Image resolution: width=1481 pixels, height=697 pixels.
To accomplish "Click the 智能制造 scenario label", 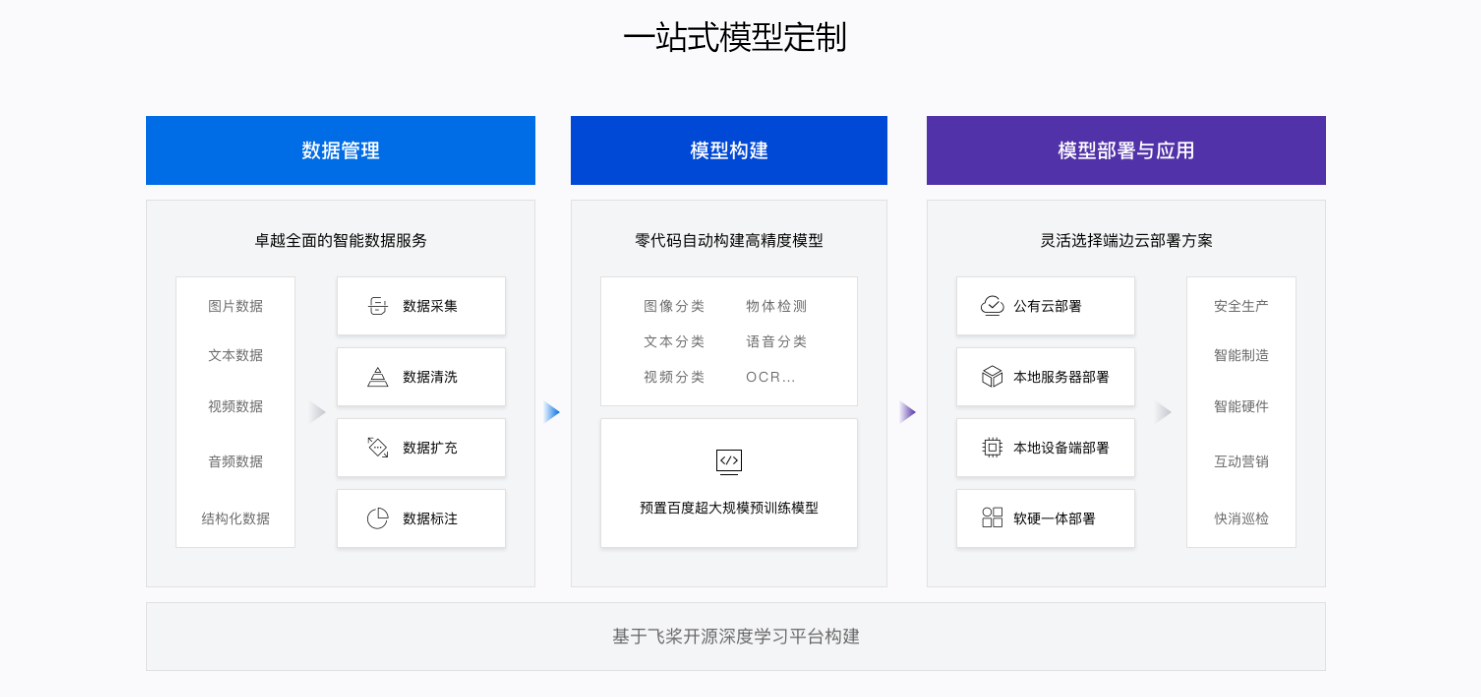I will click(1241, 355).
